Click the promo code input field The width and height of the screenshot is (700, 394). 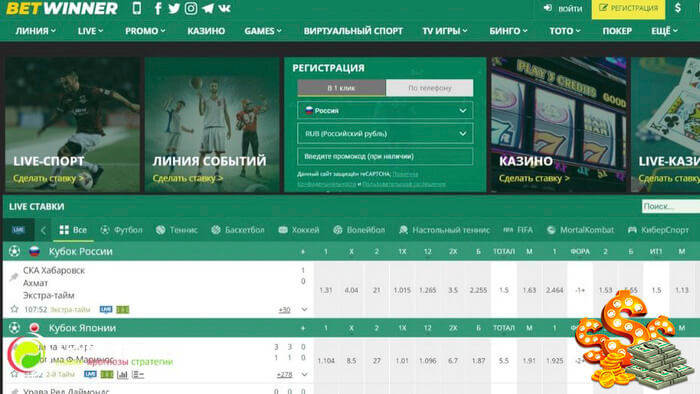385,156
